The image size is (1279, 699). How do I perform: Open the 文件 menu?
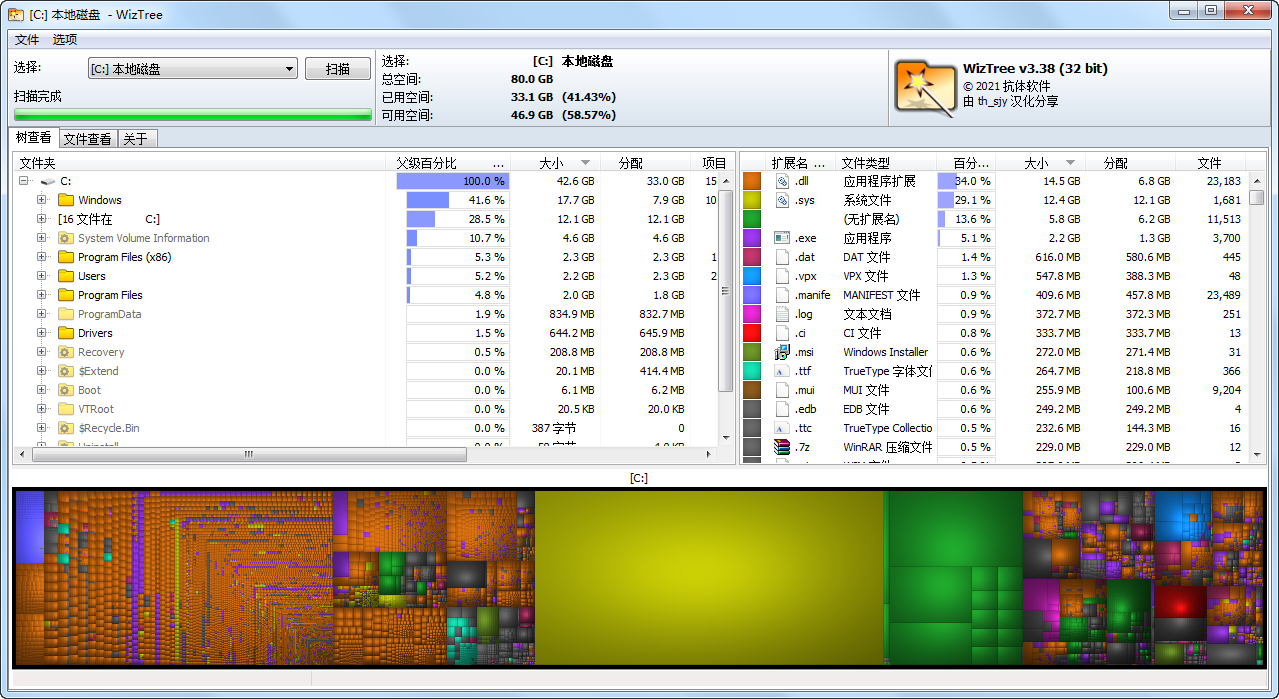tap(27, 39)
